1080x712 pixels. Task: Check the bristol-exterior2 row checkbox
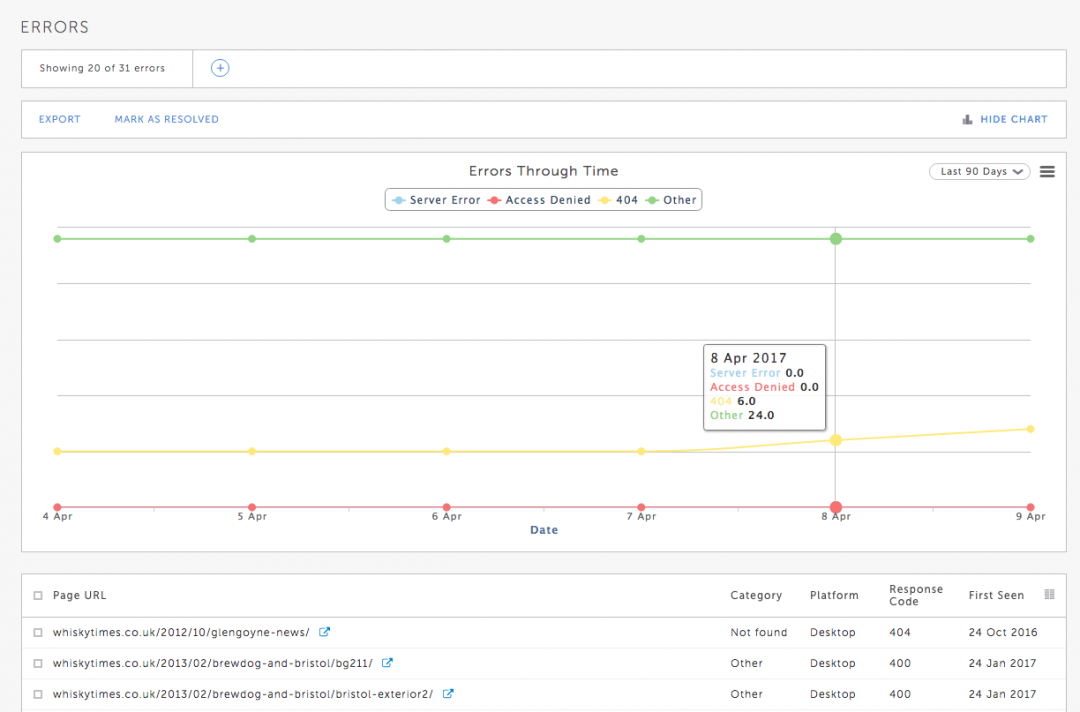[x=38, y=694]
